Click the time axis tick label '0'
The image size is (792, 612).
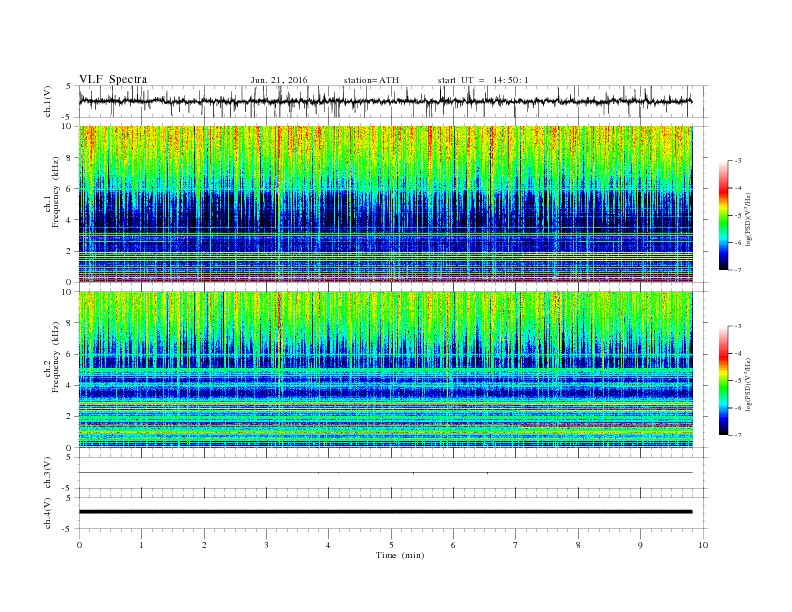click(x=79, y=545)
